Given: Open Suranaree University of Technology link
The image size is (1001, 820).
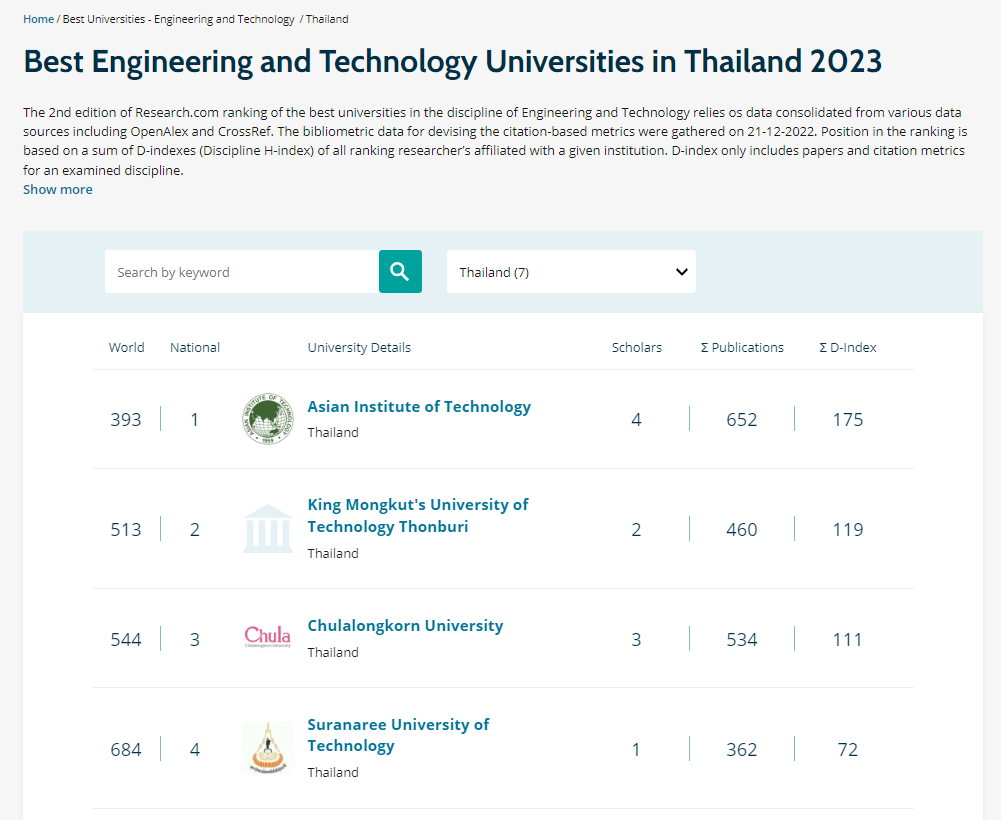Looking at the screenshot, I should 398,735.
